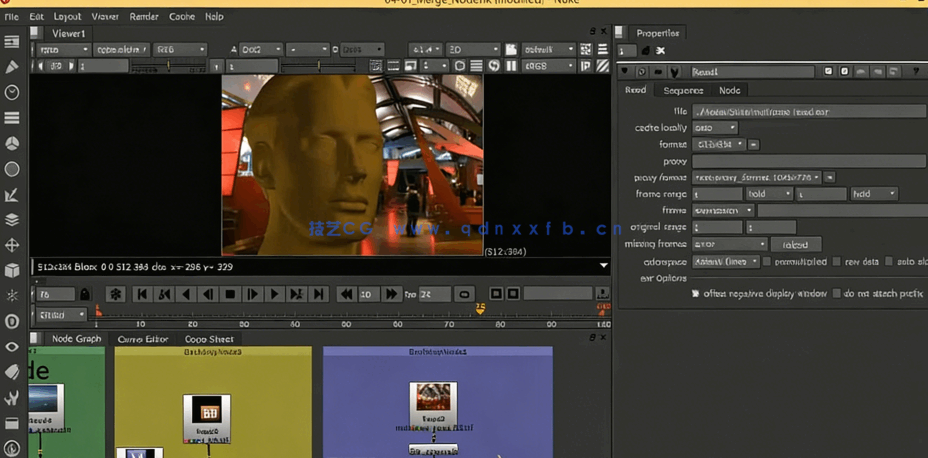This screenshot has height=458, width=928.
Task: Click the file path input field
Action: pos(808,111)
